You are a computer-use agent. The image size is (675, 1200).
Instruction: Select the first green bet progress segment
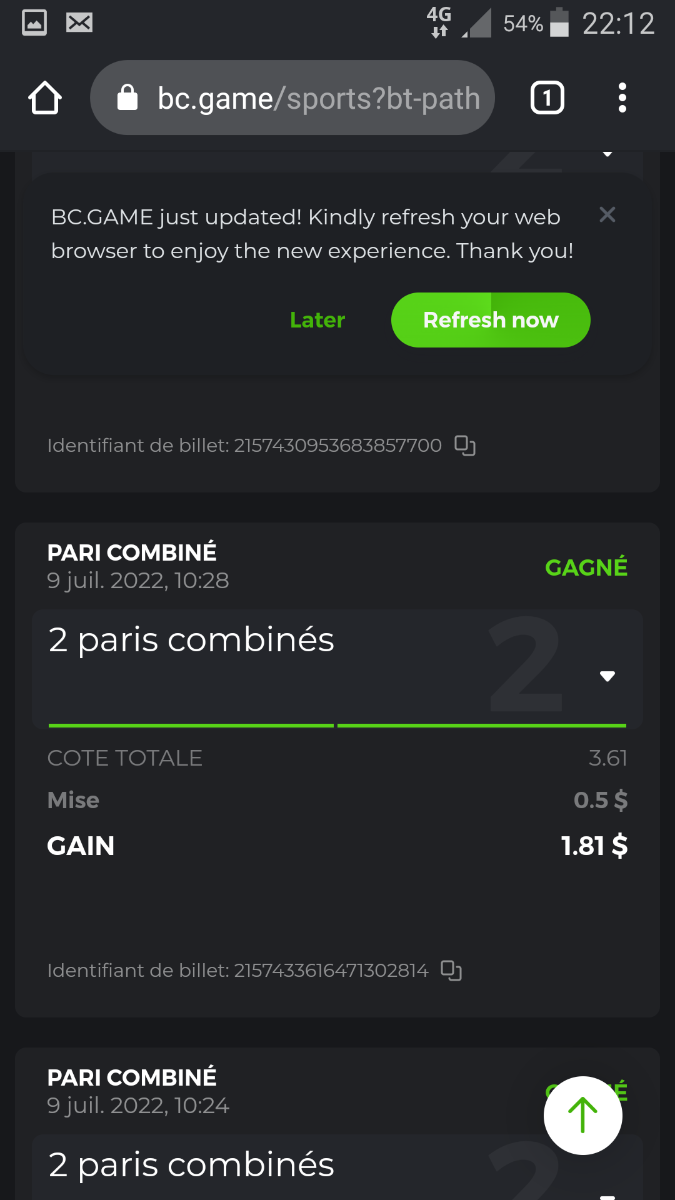pyautogui.click(x=191, y=724)
